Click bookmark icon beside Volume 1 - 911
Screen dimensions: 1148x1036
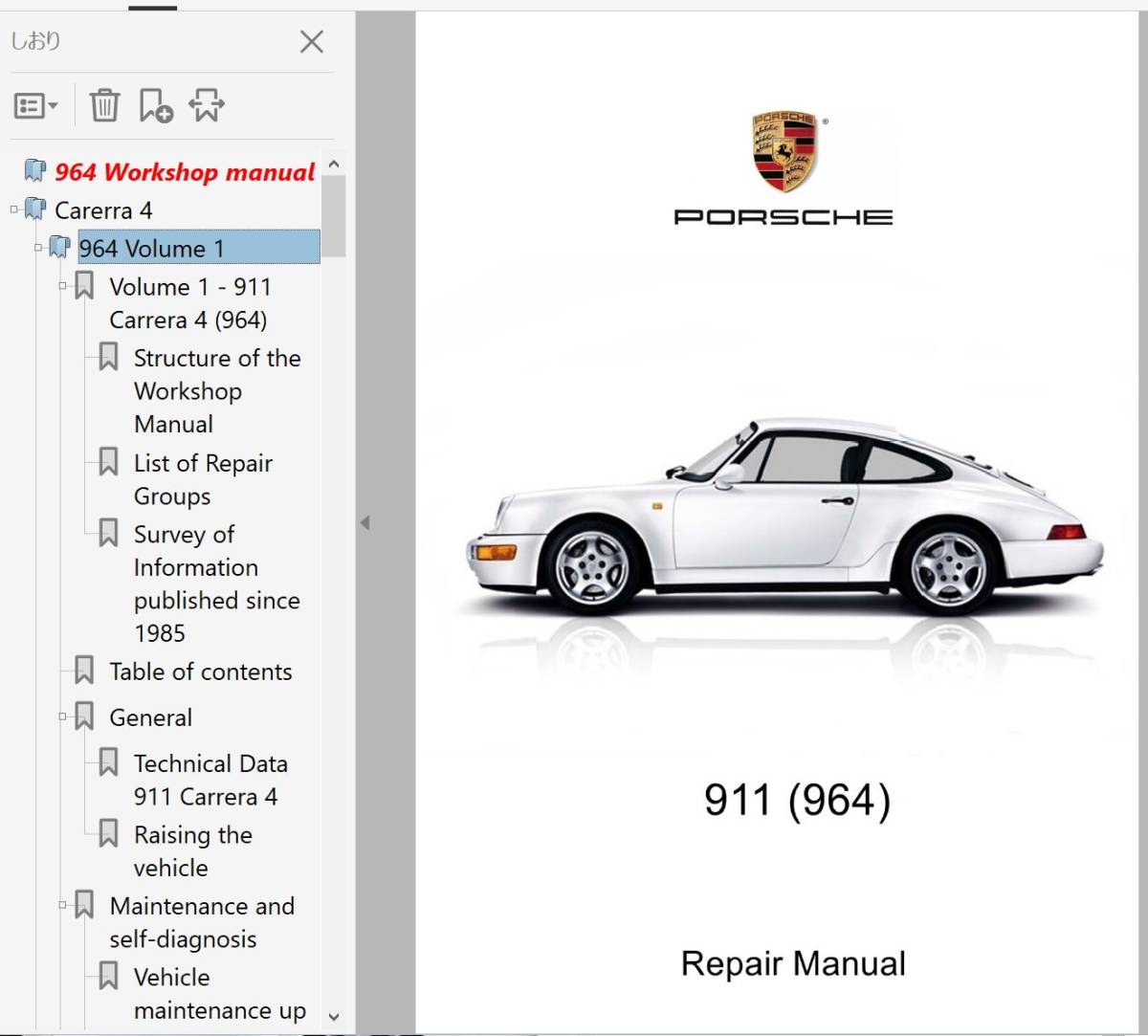click(x=84, y=285)
